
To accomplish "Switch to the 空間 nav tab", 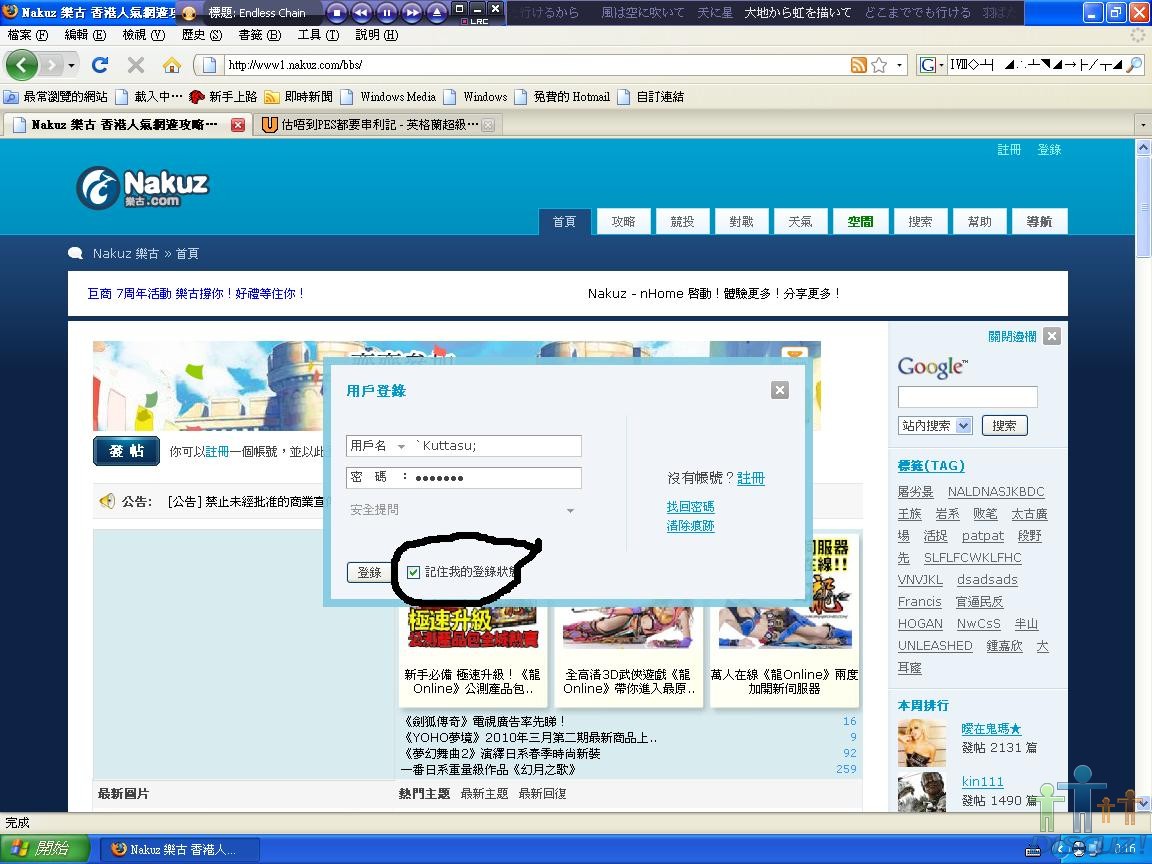I will click(860, 221).
